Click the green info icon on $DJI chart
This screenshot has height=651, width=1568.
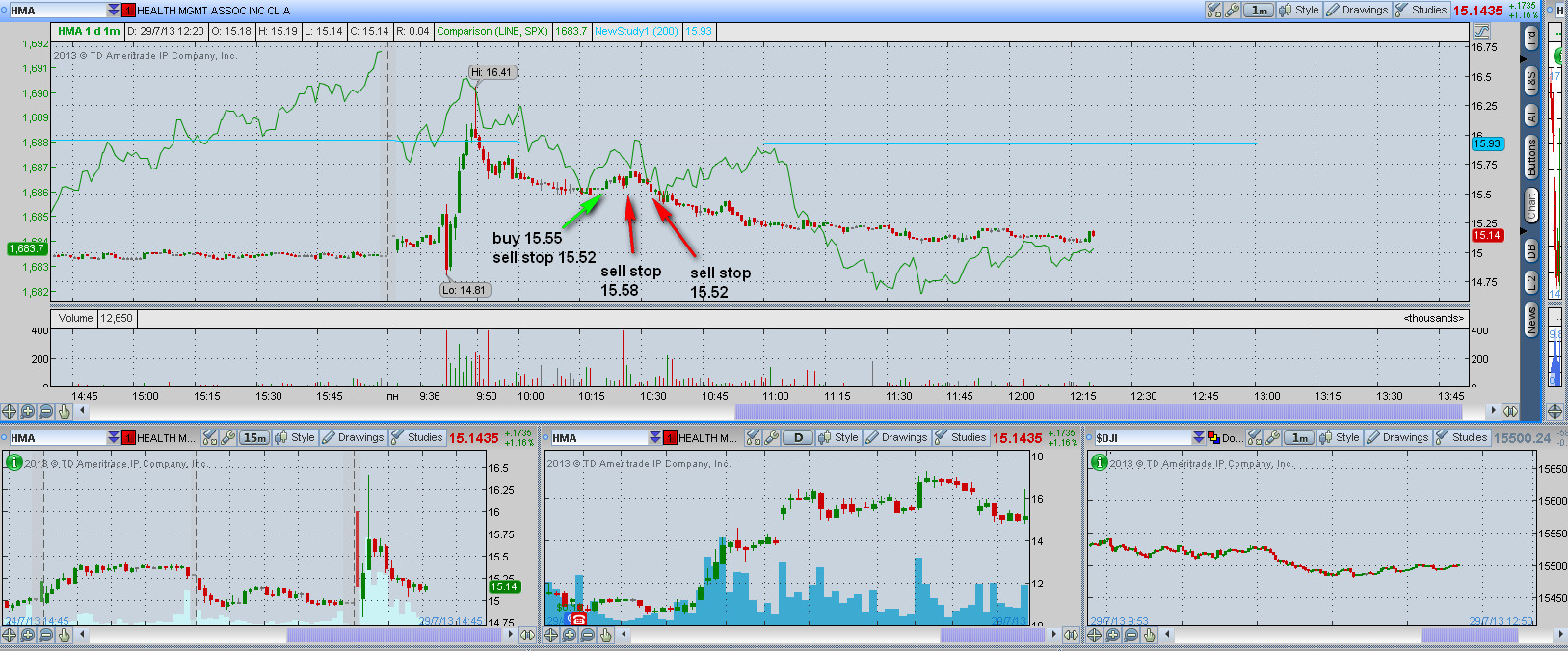(1098, 462)
